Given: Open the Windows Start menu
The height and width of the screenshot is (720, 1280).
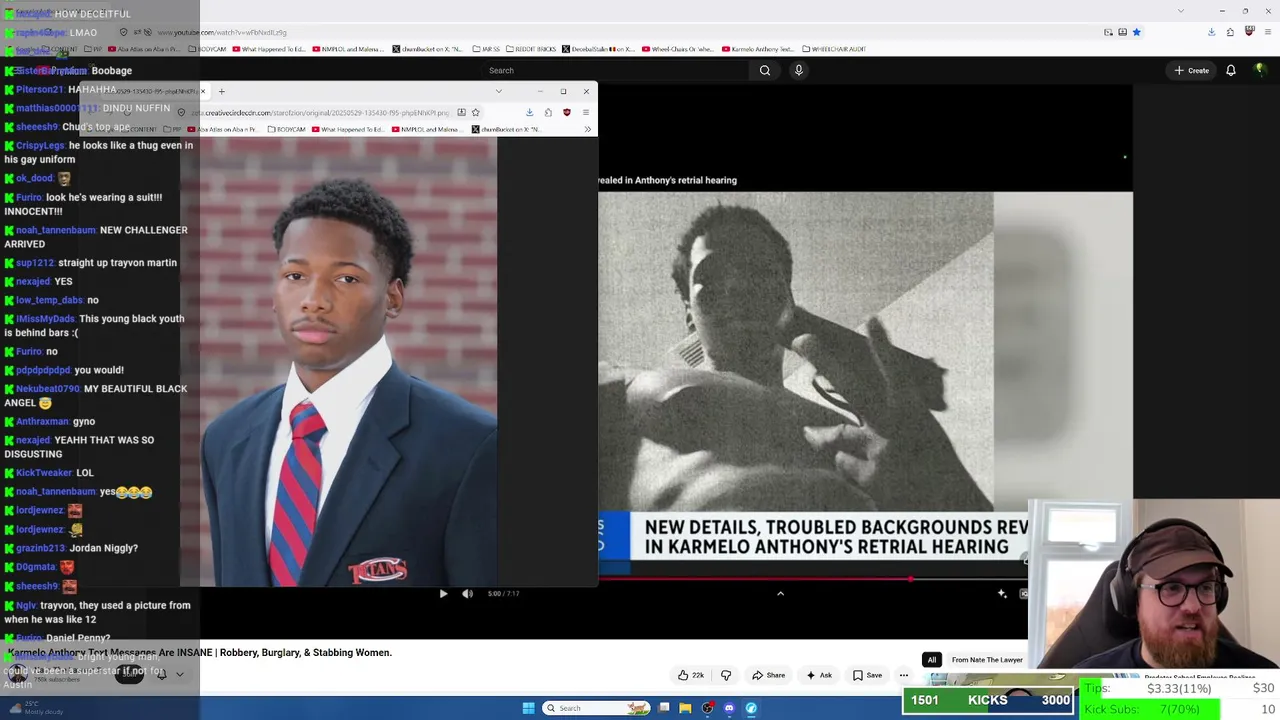Looking at the screenshot, I should pos(528,708).
